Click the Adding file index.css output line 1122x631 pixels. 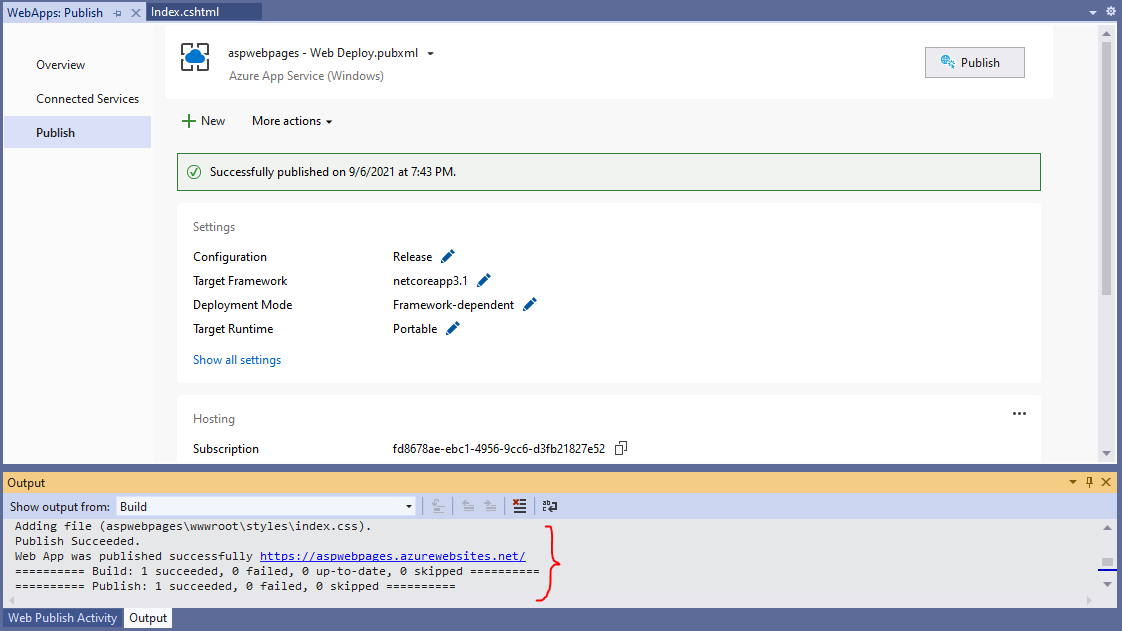pyautogui.click(x=193, y=526)
